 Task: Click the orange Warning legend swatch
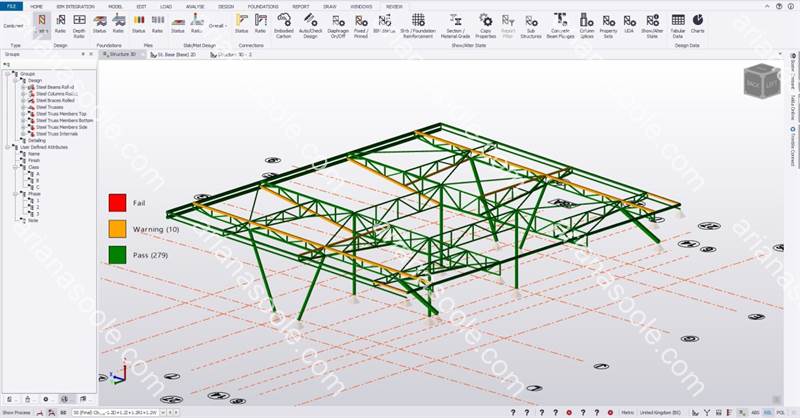tap(117, 229)
